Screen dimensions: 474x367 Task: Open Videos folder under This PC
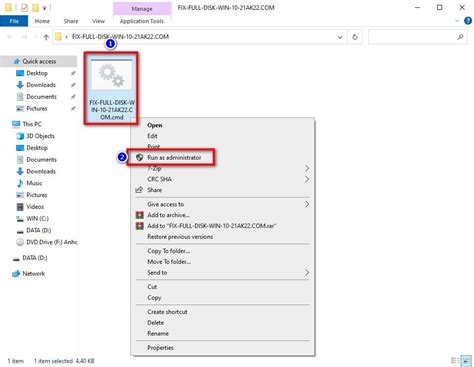coord(35,207)
